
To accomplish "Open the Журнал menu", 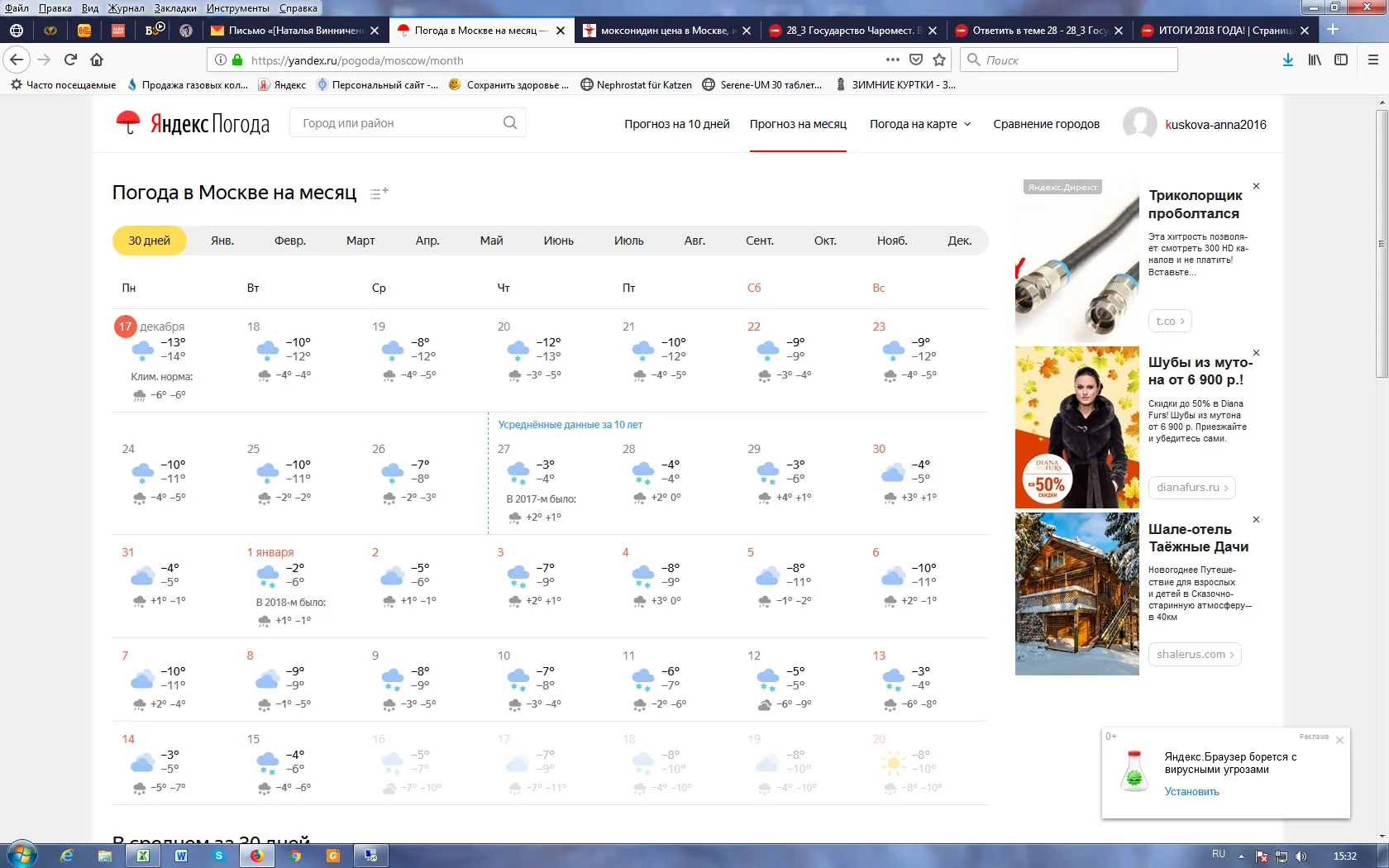I will coord(126,8).
